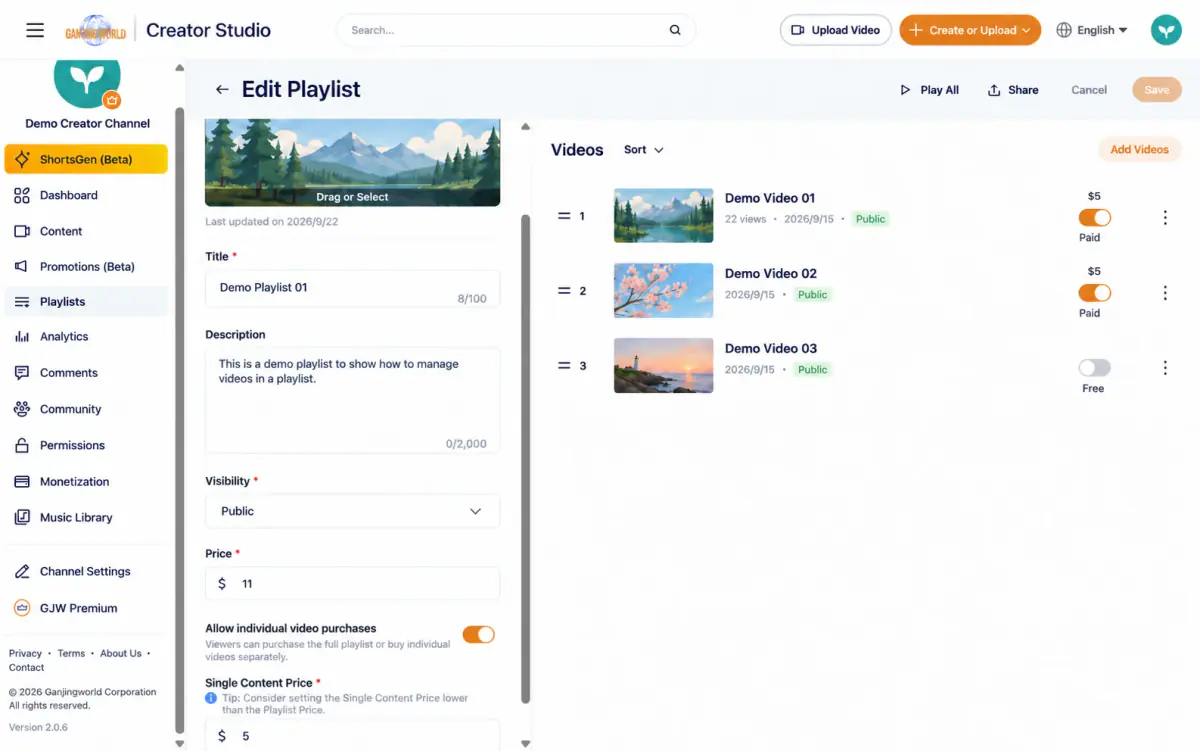Open the About Us footer link
This screenshot has height=751, width=1200.
(121, 653)
